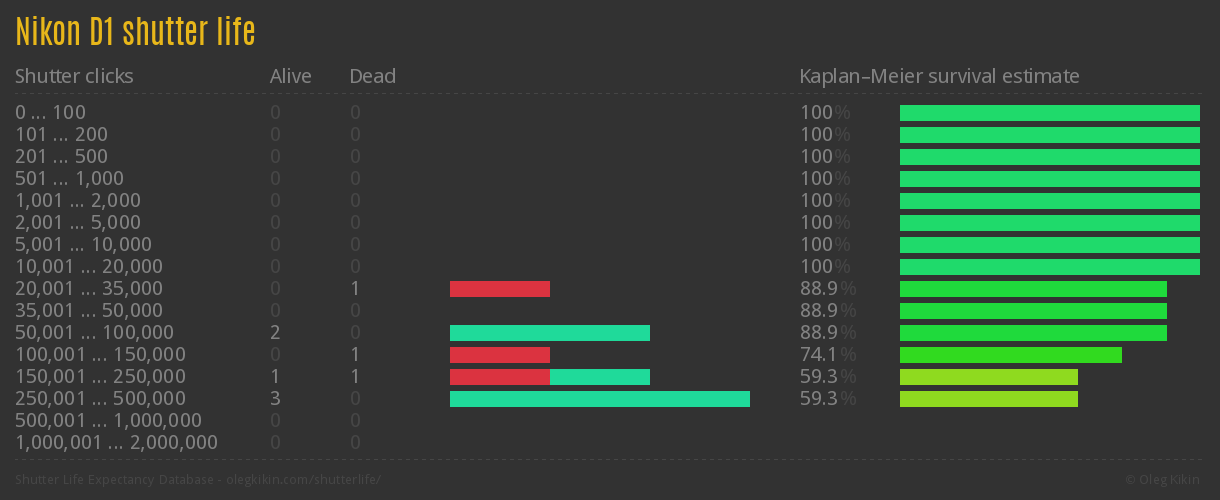Open the olegkikin.com/shutterlife footer link
Image resolution: width=1220 pixels, height=500 pixels.
coord(304,480)
